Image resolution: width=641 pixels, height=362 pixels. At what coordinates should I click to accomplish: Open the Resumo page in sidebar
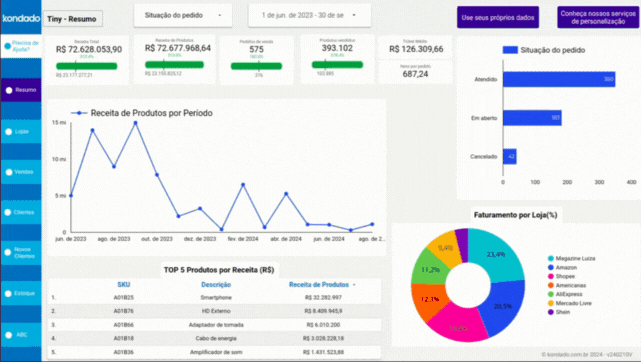21,90
